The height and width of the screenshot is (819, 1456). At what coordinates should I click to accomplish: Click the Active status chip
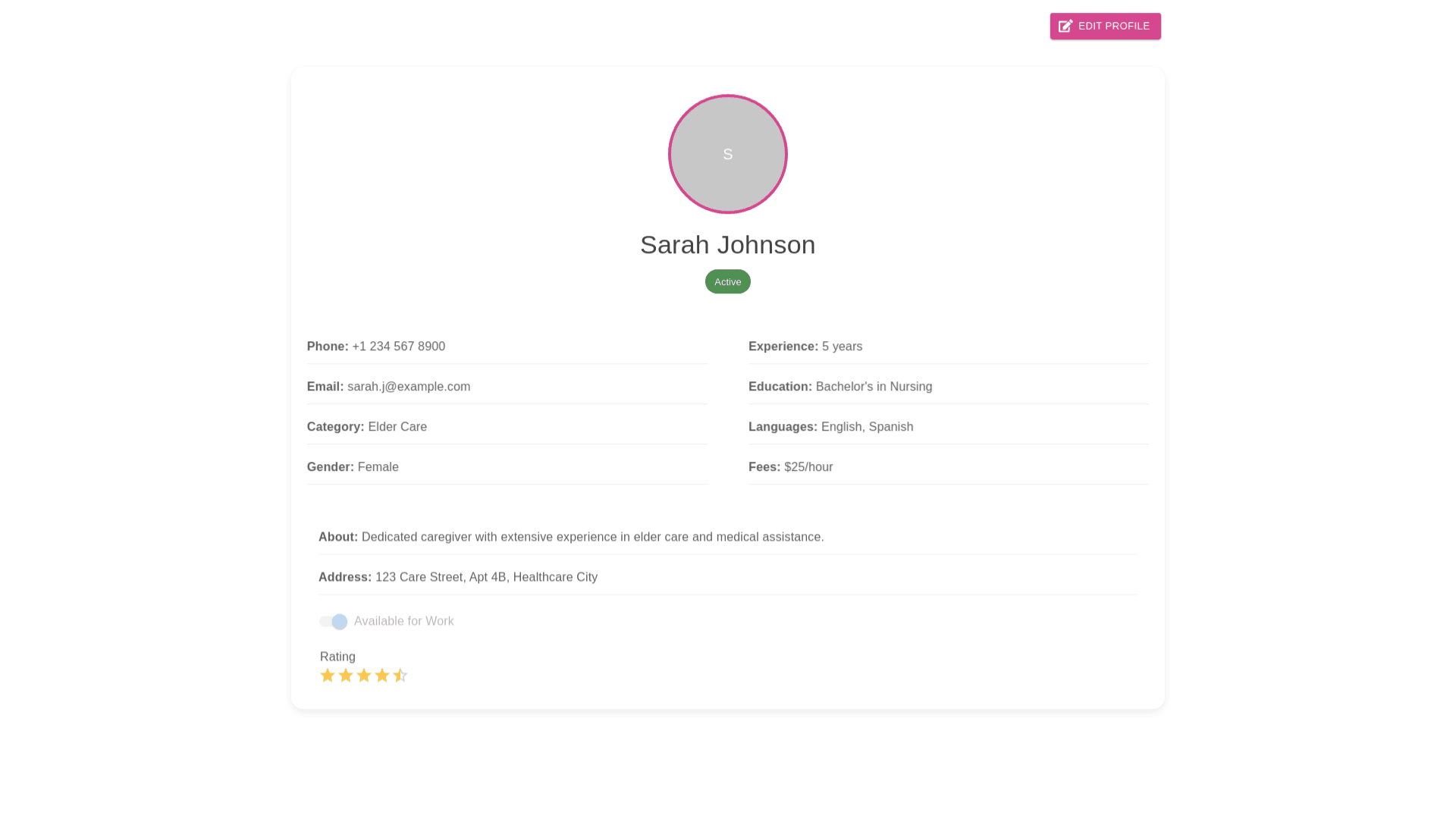coord(727,282)
